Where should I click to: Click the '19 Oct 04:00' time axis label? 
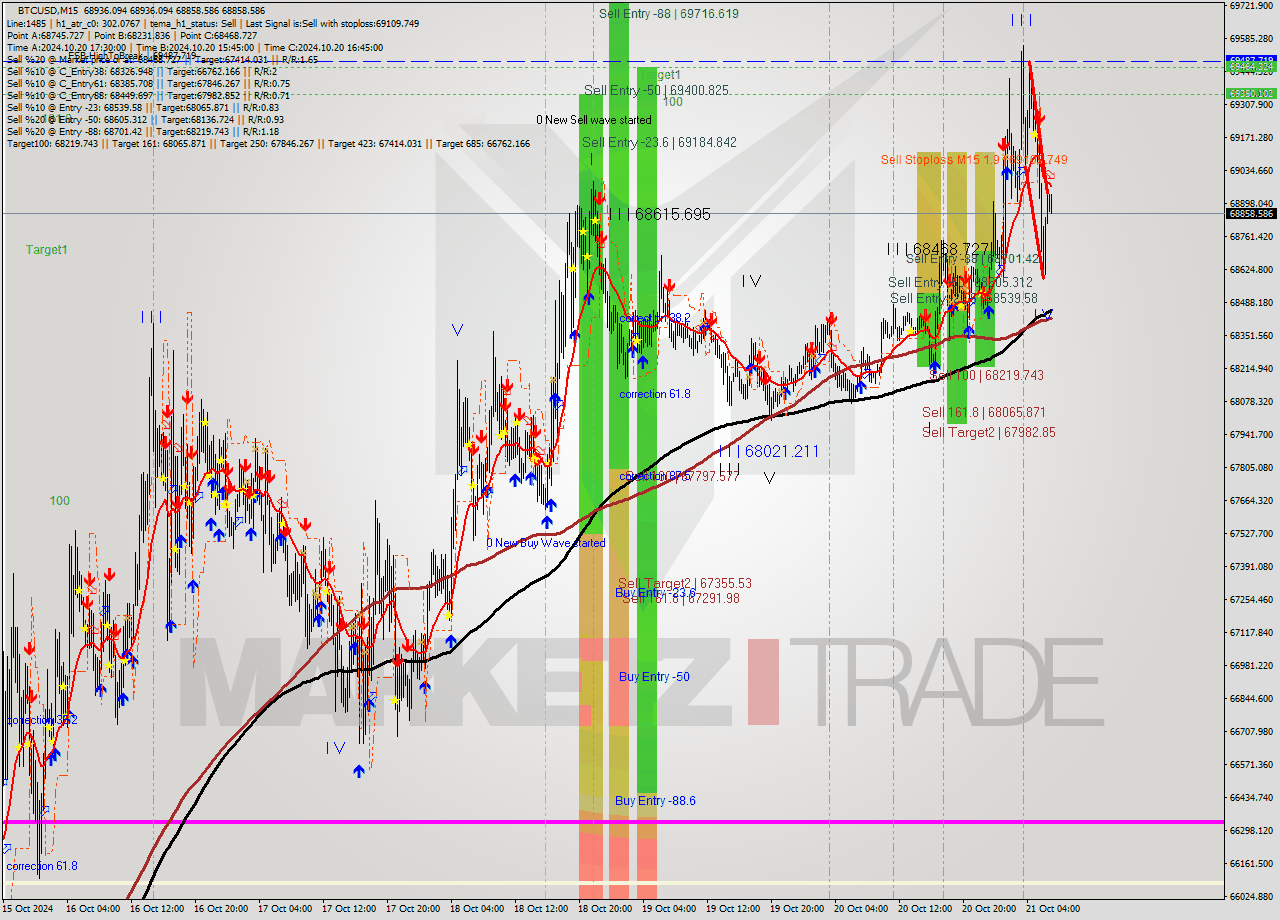tap(668, 909)
